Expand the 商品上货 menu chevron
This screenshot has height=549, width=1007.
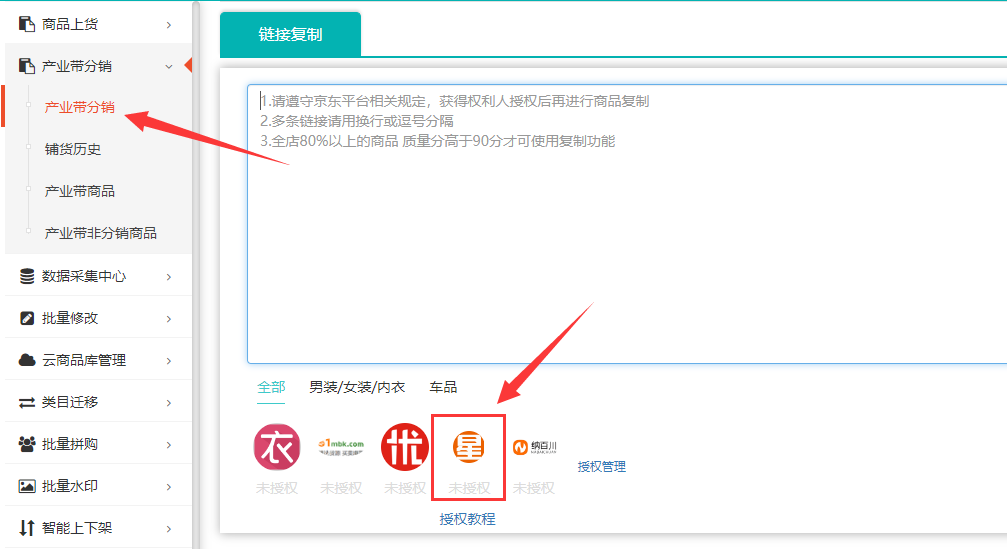point(169,24)
